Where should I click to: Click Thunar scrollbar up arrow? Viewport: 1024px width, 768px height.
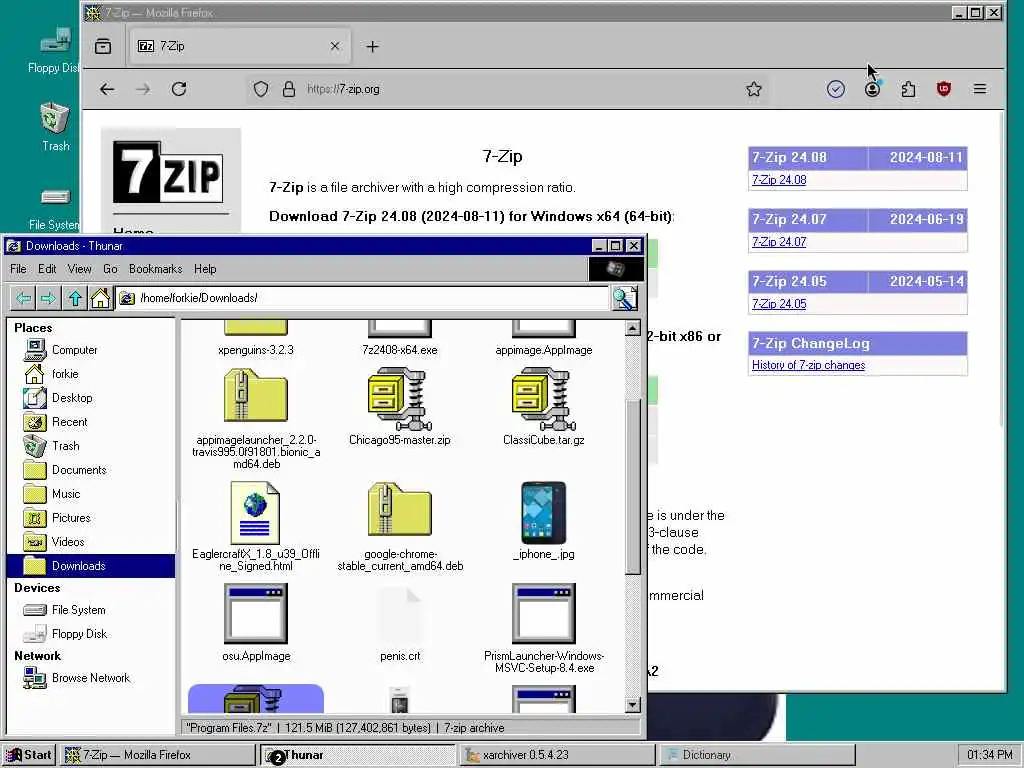click(632, 328)
